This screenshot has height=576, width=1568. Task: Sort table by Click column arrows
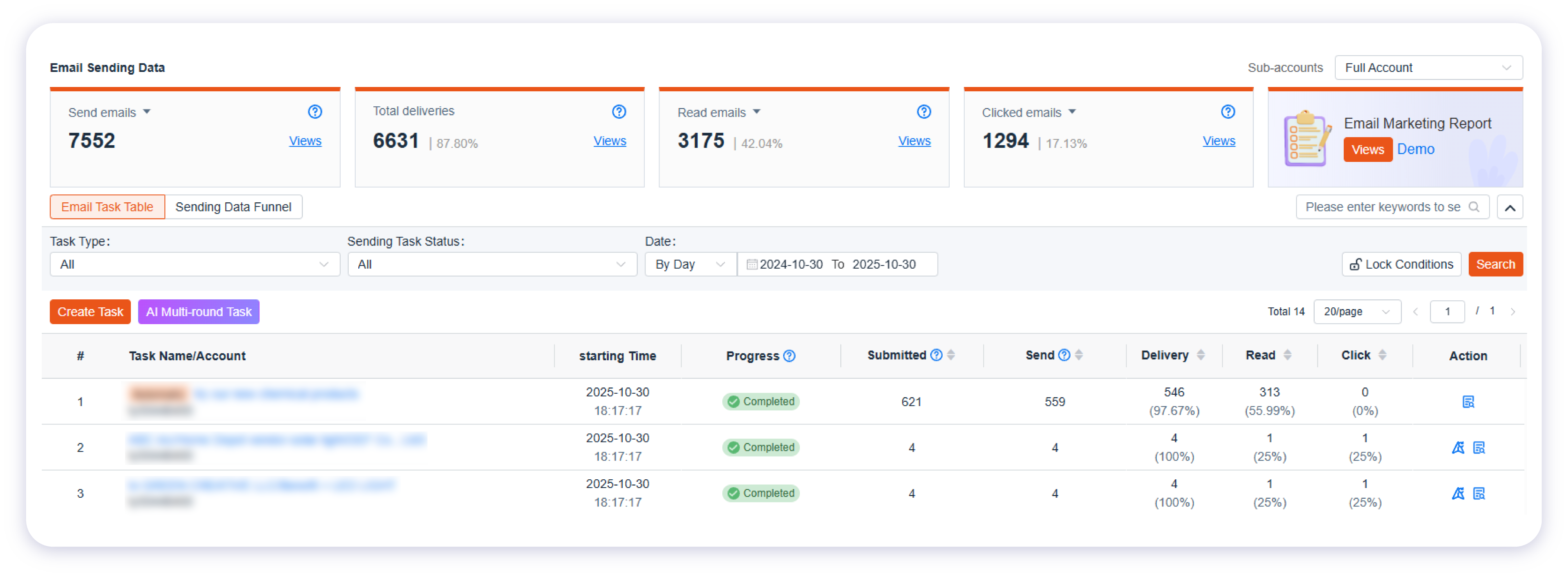point(1382,355)
